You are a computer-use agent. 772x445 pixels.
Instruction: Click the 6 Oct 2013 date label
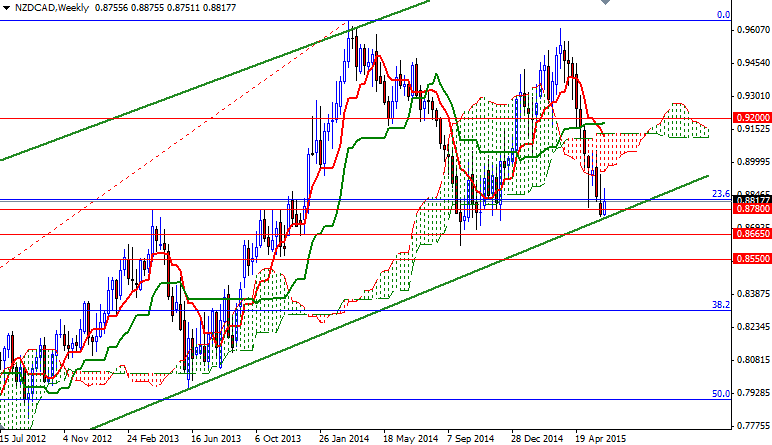[x=278, y=438]
